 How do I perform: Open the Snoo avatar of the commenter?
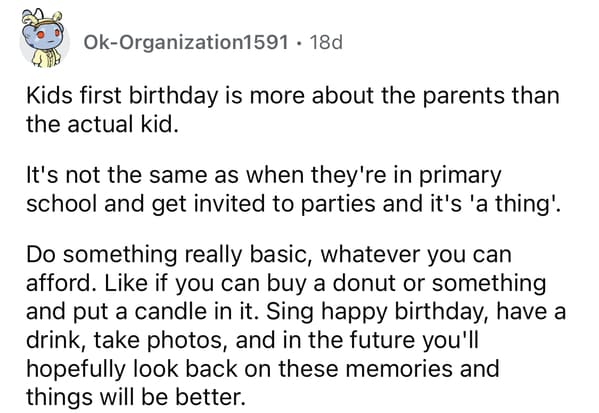[x=44, y=41]
